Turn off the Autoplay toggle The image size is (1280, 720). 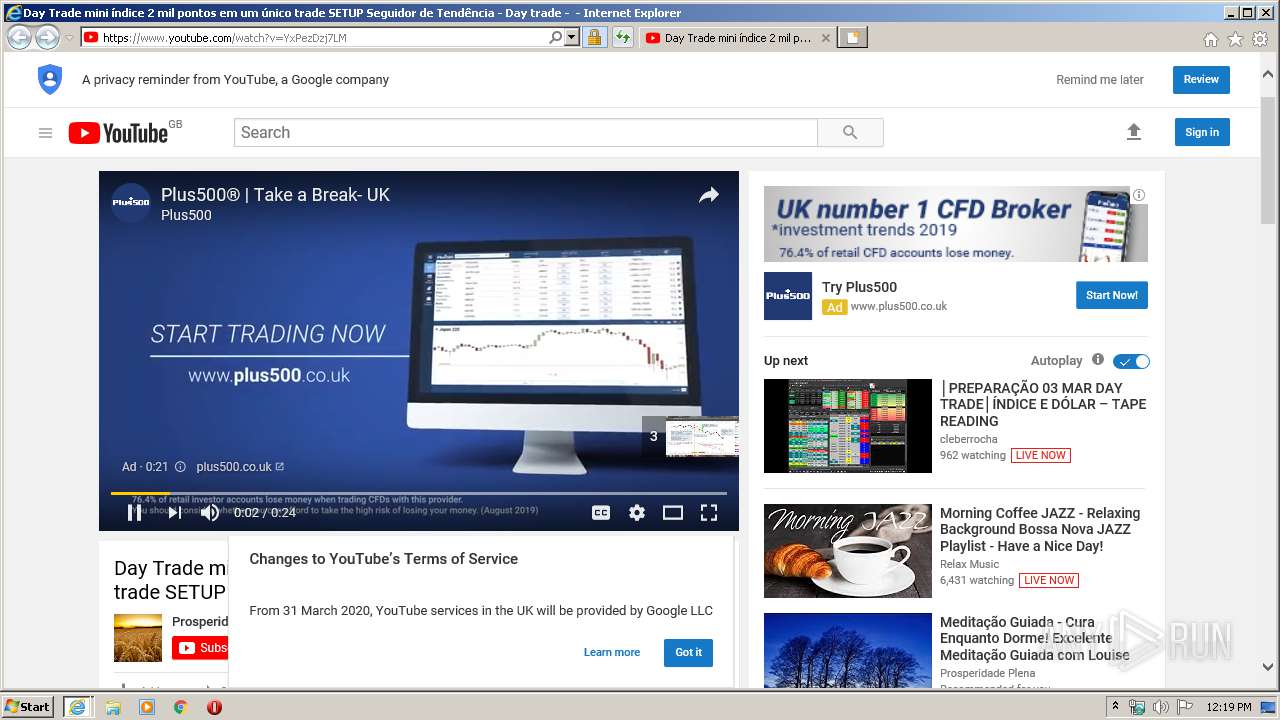tap(1132, 361)
